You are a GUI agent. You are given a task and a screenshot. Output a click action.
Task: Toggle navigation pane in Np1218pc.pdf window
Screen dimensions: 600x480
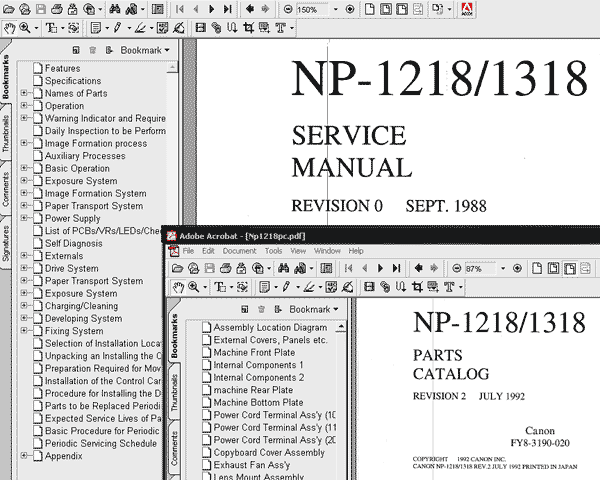326,268
